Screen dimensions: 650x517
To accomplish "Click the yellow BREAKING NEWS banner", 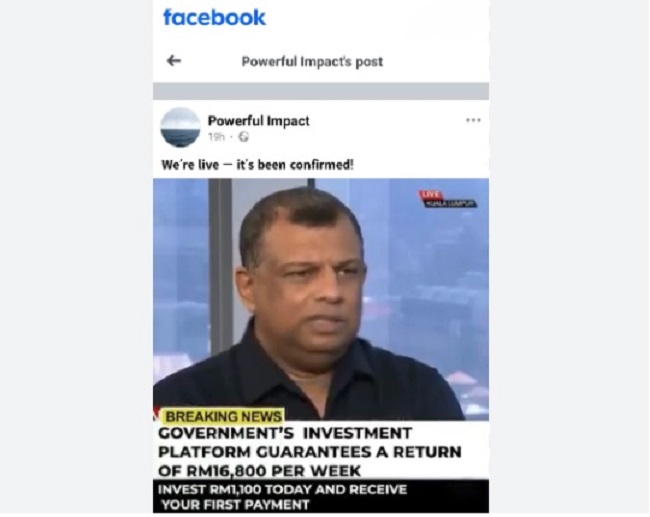I will pos(223,416).
